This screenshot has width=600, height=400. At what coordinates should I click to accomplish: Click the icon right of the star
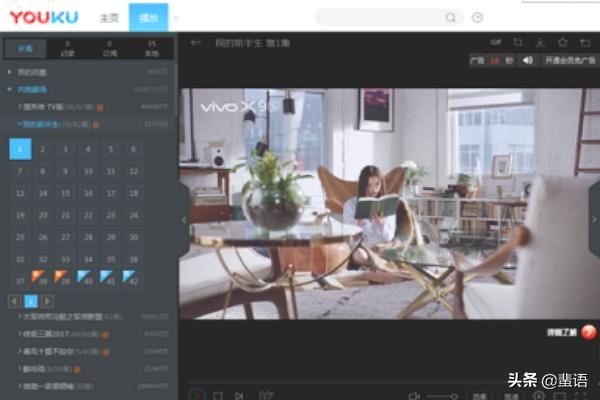(585, 42)
